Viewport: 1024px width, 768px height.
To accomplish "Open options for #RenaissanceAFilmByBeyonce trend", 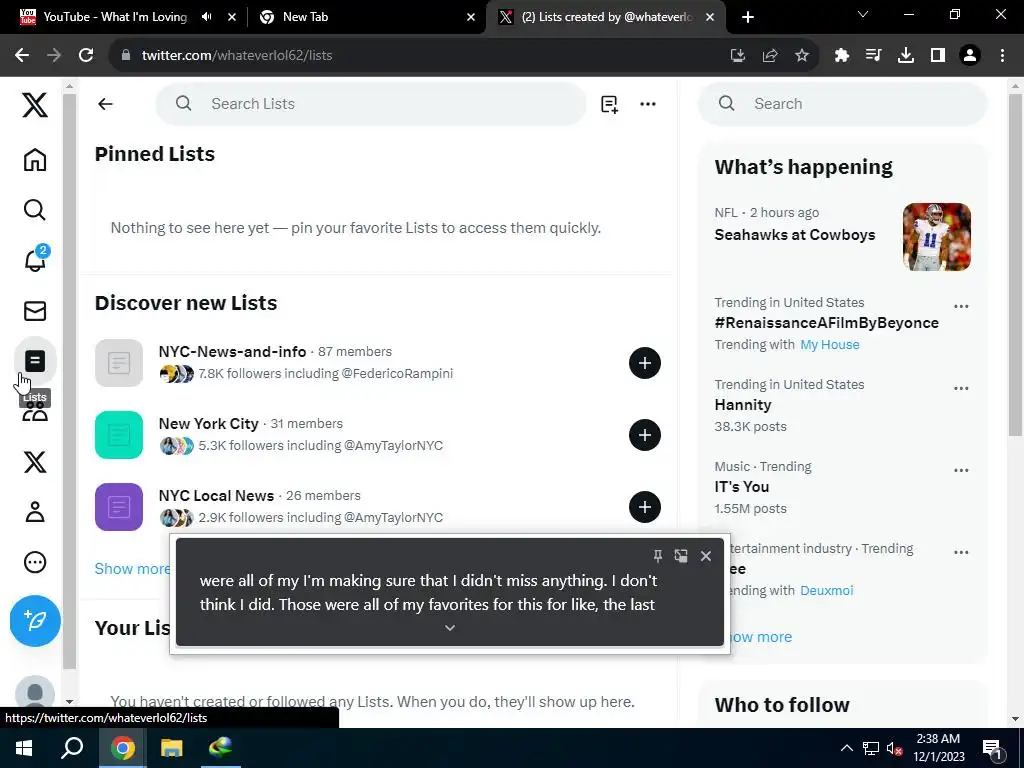I will 961,306.
